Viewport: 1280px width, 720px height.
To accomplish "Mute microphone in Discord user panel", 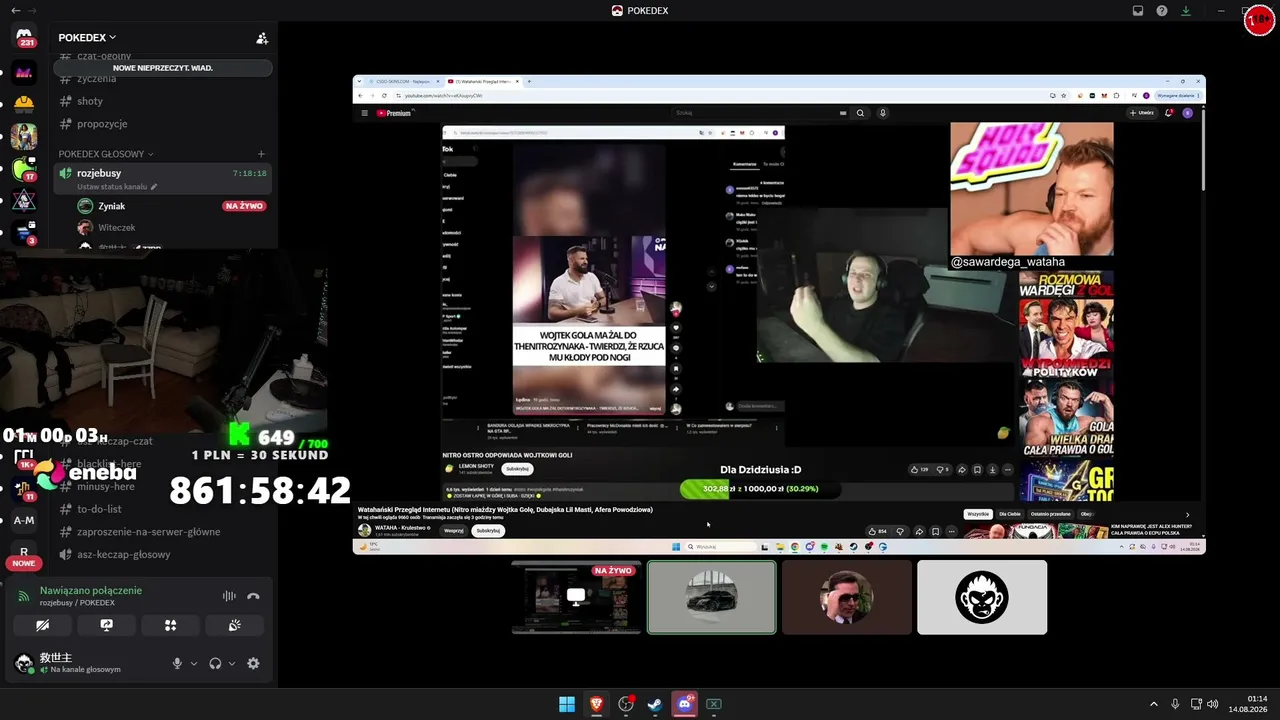I will [x=177, y=663].
